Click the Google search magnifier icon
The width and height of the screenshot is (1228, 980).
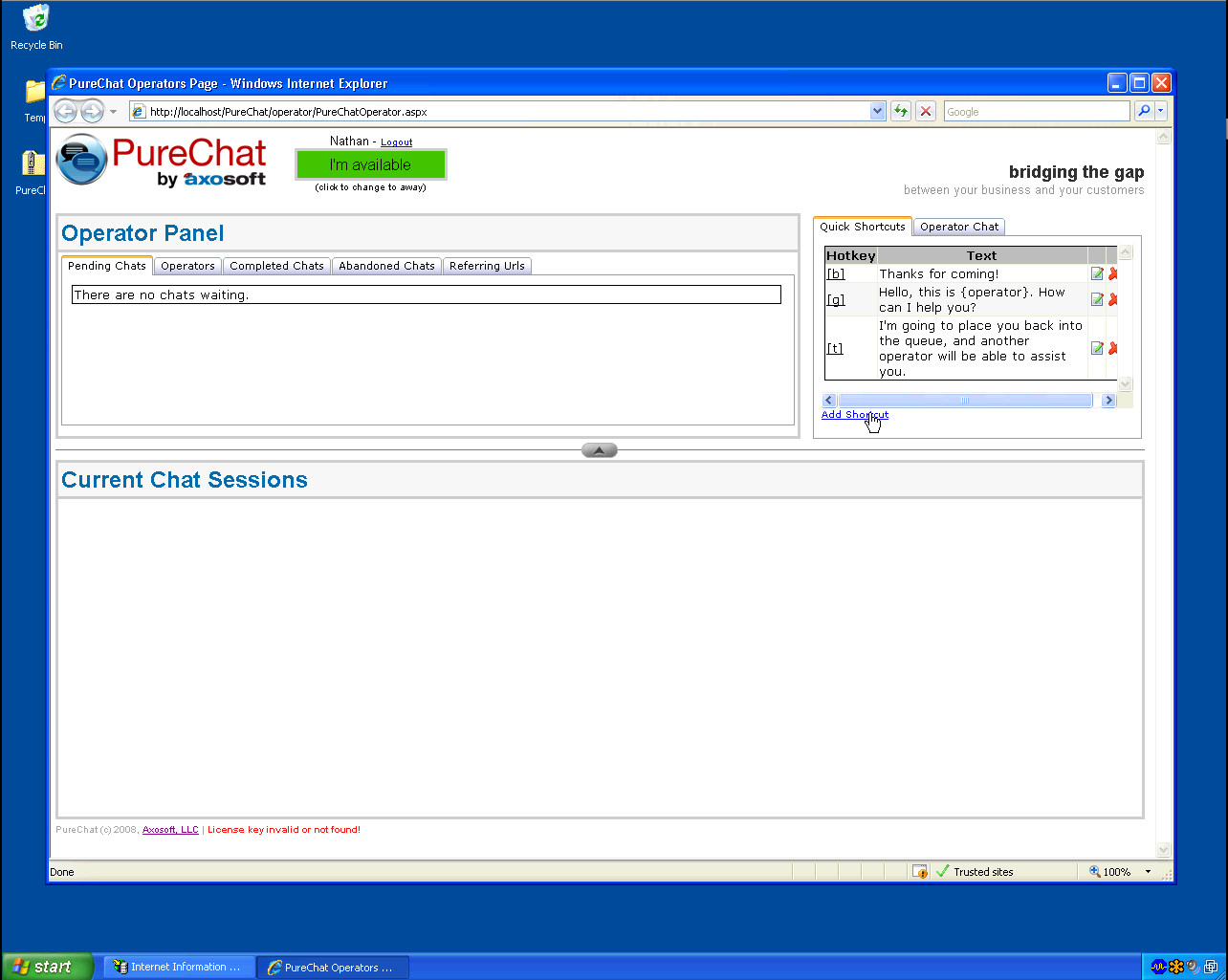click(1144, 112)
